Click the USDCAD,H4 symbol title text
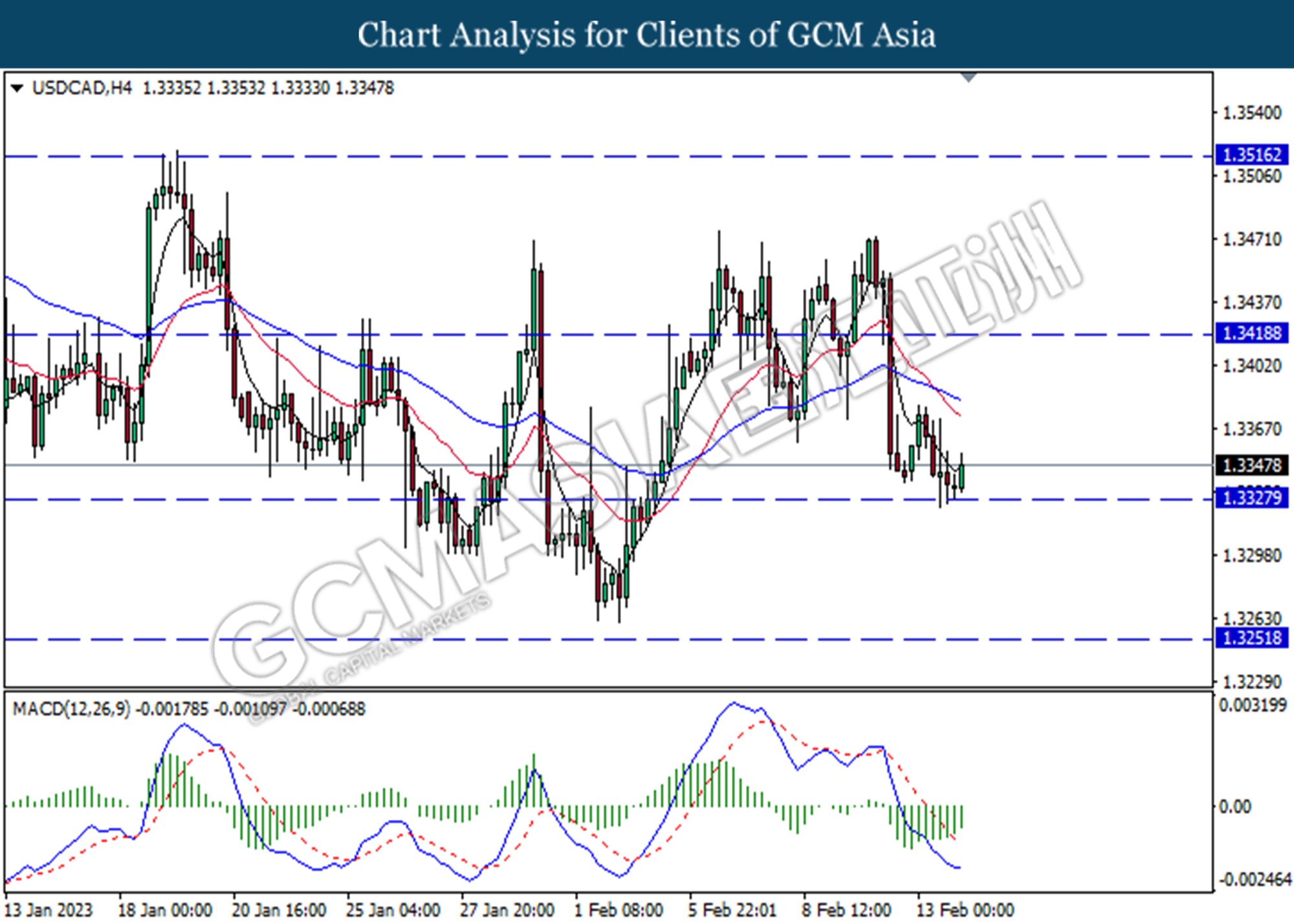The height and width of the screenshot is (924, 1294). [x=82, y=88]
